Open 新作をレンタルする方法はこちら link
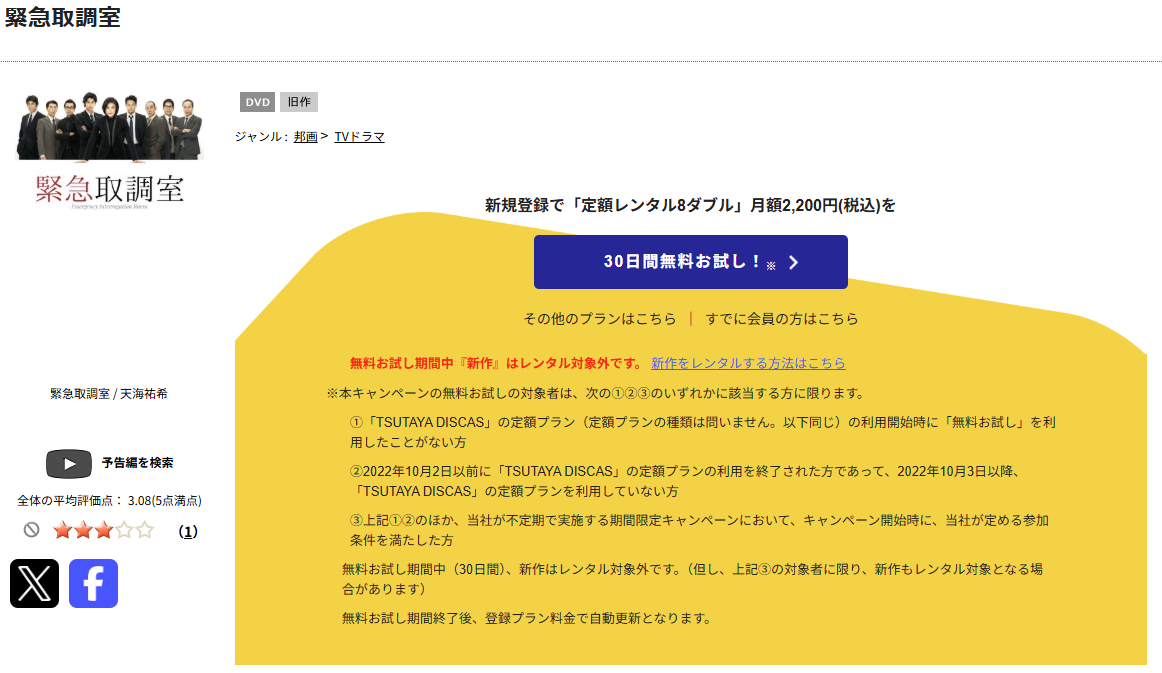Screen dimensions: 1162x673 (x=748, y=363)
